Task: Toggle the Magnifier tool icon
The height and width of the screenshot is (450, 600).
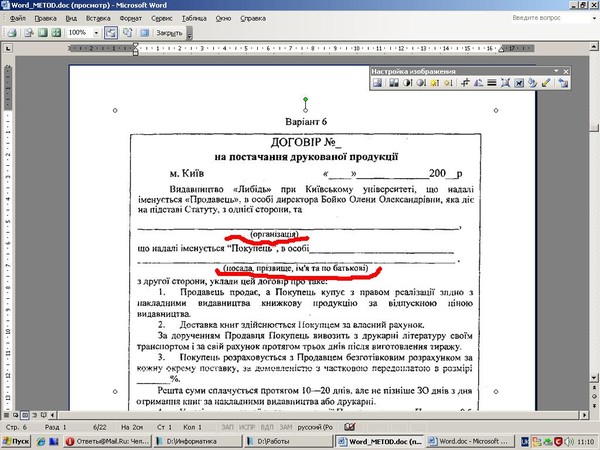Action: (29, 33)
